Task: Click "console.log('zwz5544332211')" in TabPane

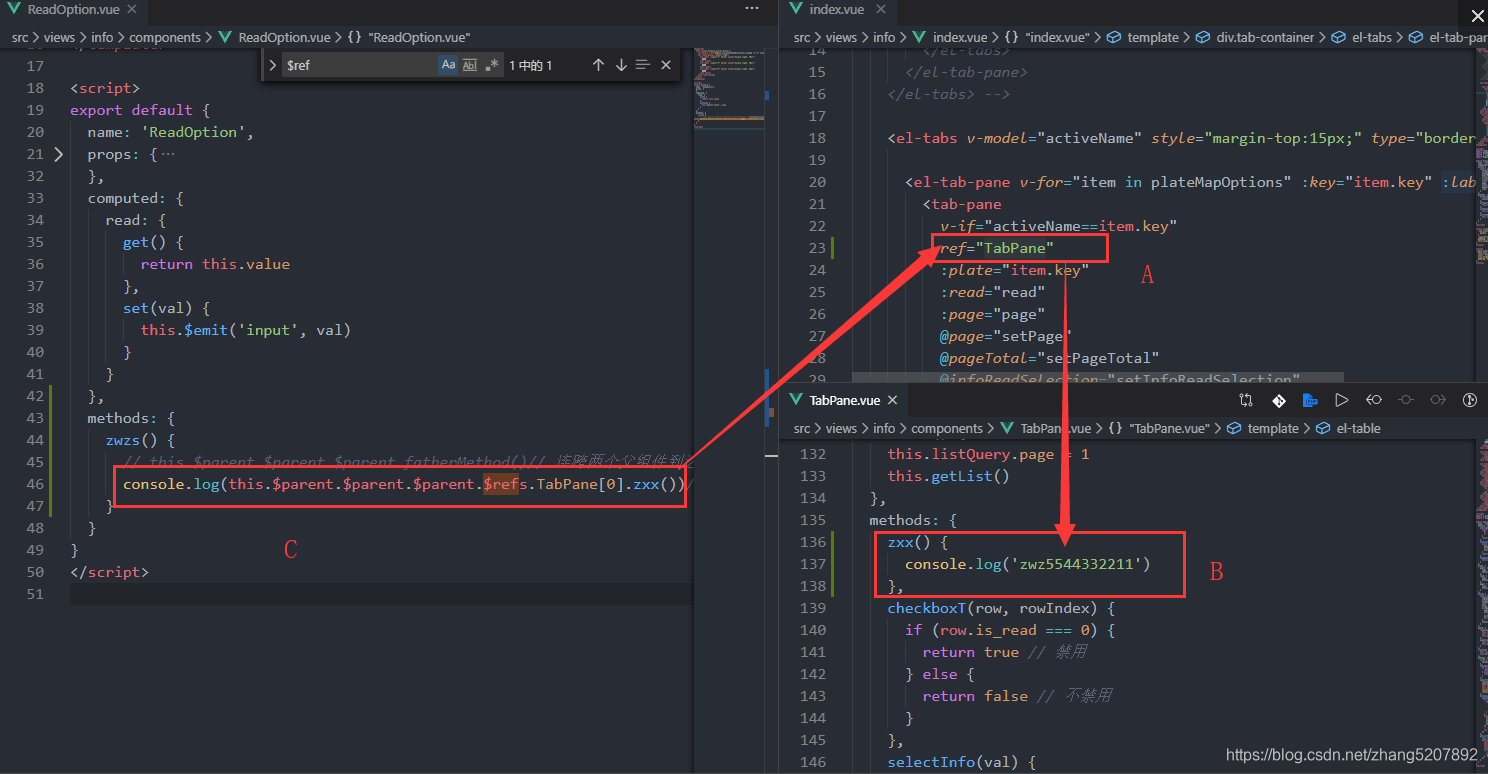Action: coord(1028,564)
